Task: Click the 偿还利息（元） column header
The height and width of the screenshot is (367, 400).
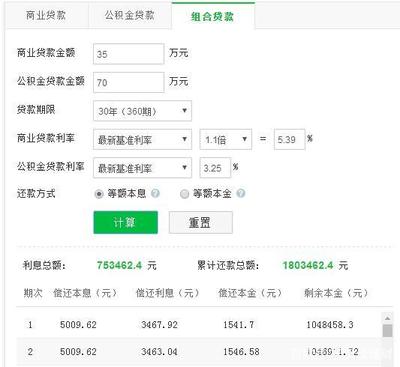Action: [168, 293]
